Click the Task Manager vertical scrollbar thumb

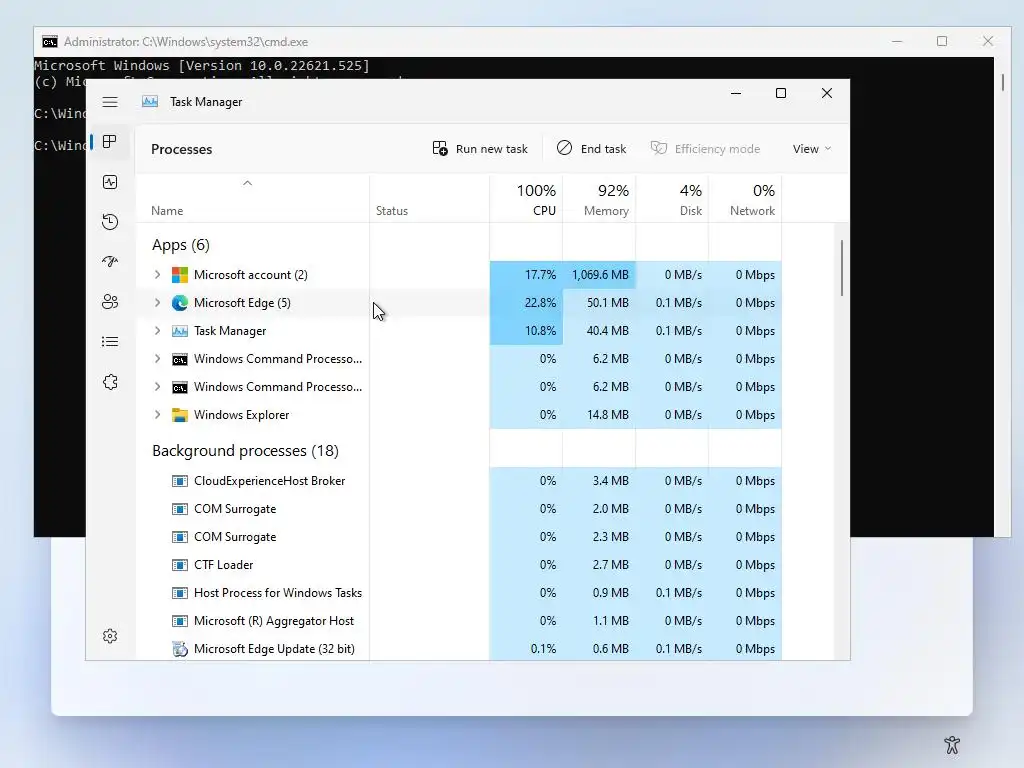(842, 268)
